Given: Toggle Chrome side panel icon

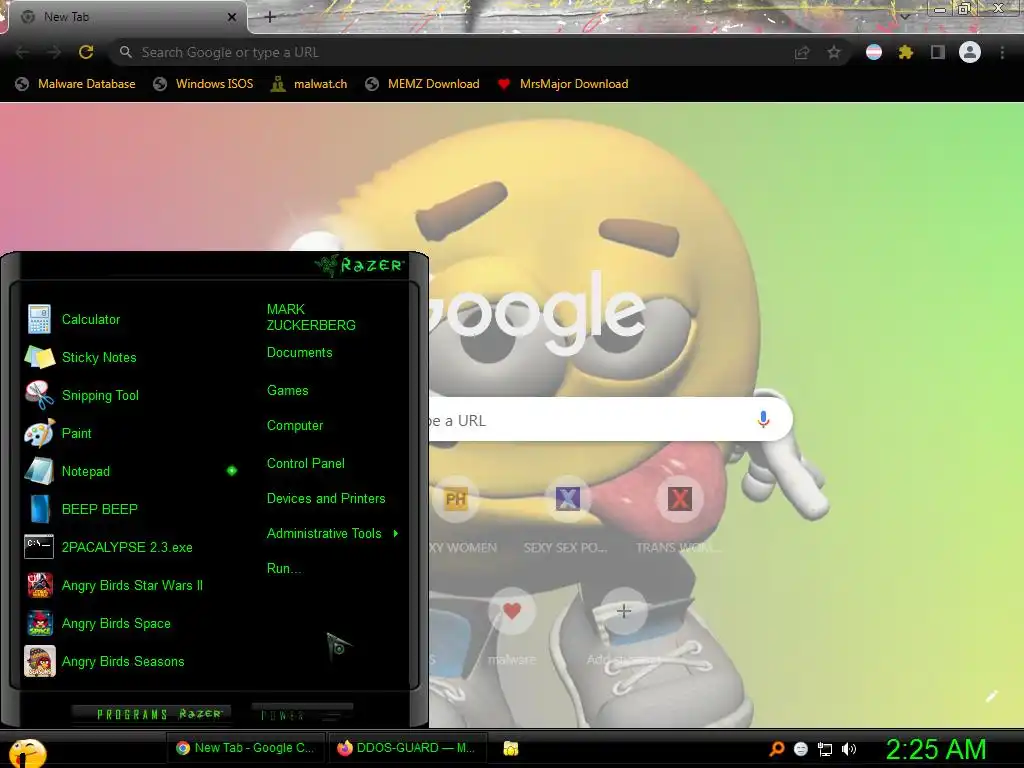Looking at the screenshot, I should [x=938, y=52].
